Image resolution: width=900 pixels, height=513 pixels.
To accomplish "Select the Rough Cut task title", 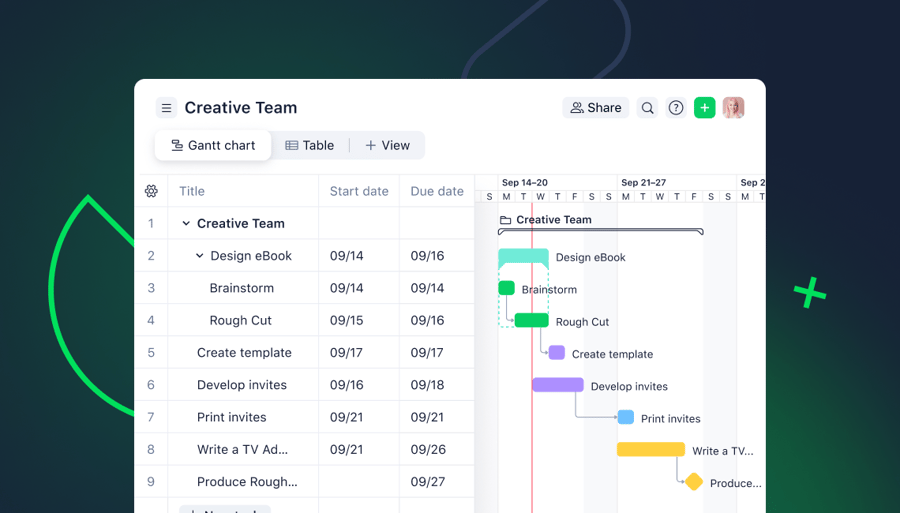I will pos(240,320).
